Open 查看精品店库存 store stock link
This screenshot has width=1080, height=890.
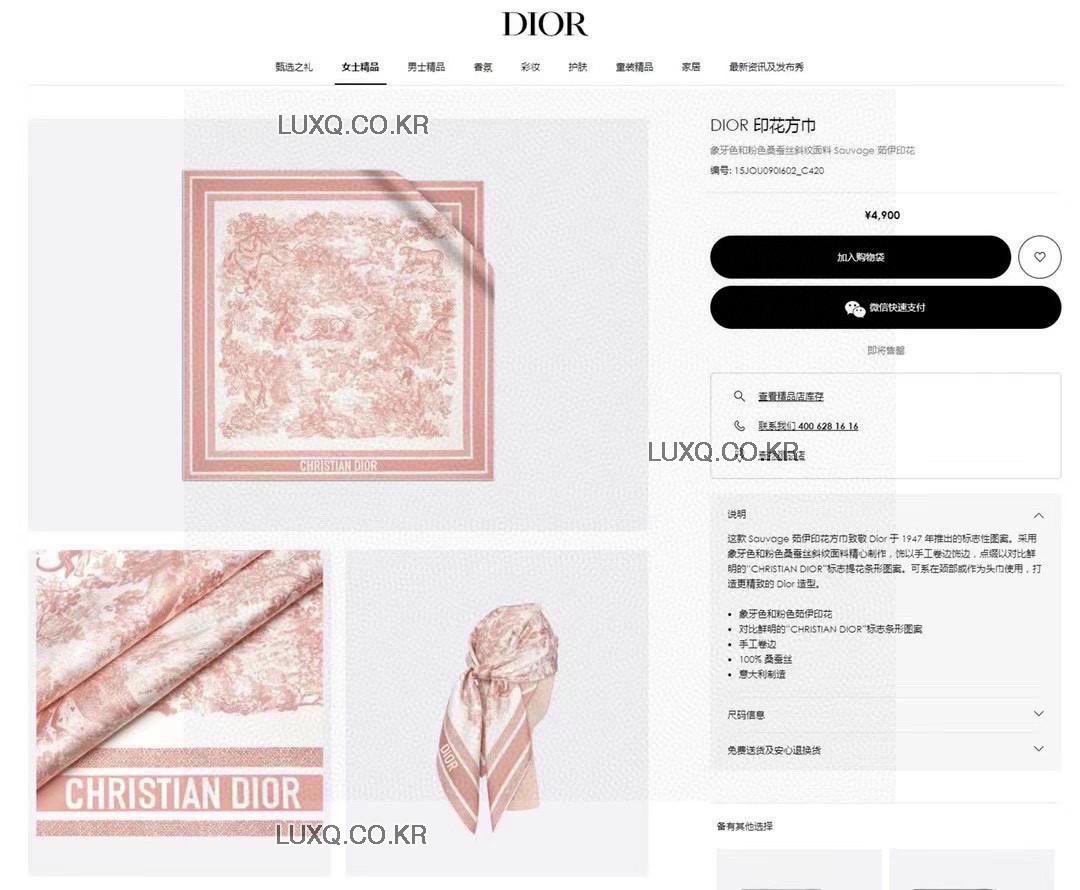click(791, 397)
